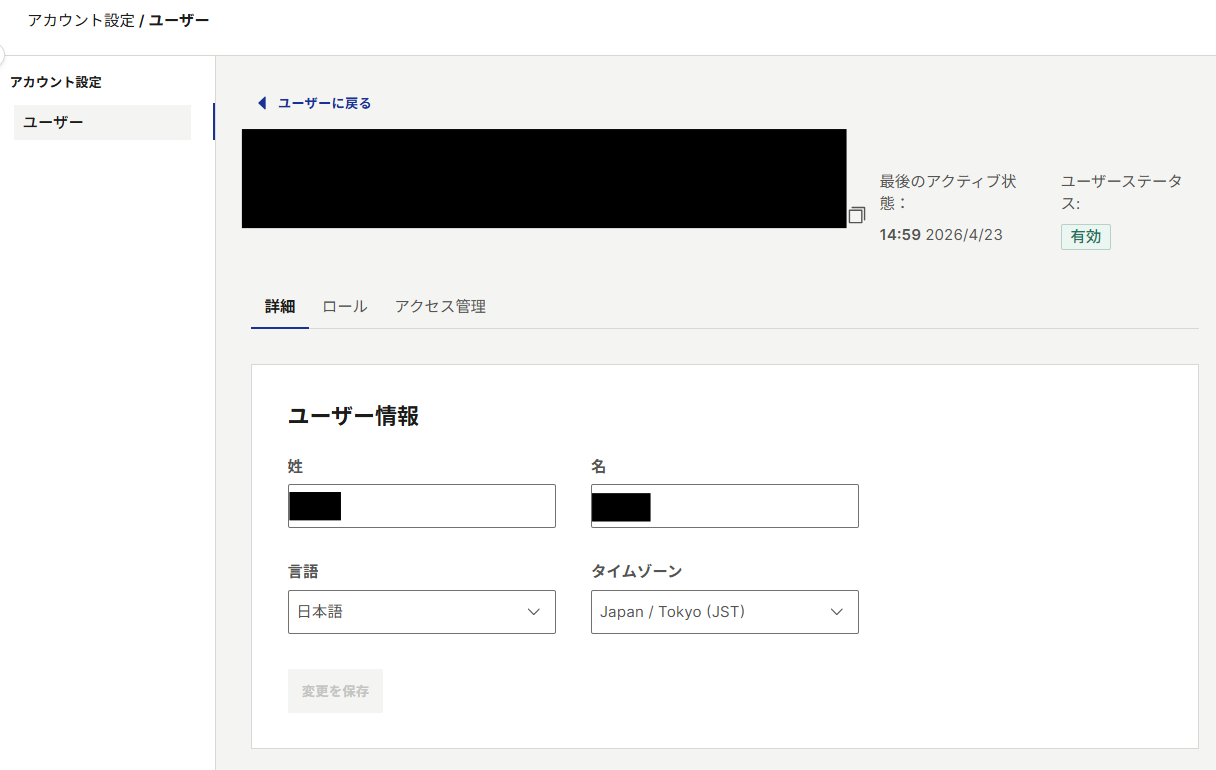Open the 言語 dropdown showing 日本語
Image resolution: width=1216 pixels, height=770 pixels.
point(422,612)
